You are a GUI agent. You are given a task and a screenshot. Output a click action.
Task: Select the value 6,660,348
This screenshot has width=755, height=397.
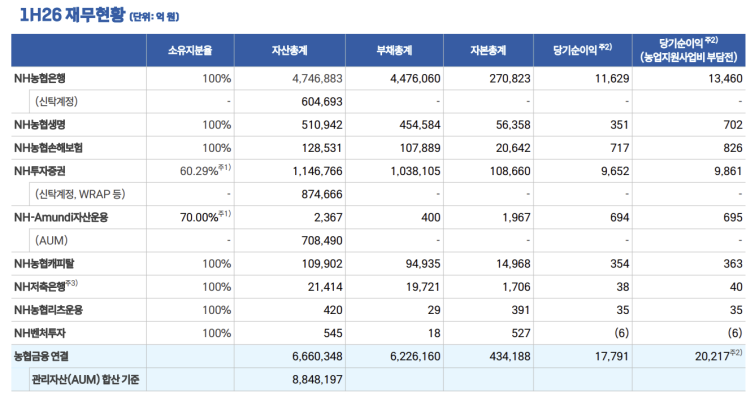tap(317, 357)
